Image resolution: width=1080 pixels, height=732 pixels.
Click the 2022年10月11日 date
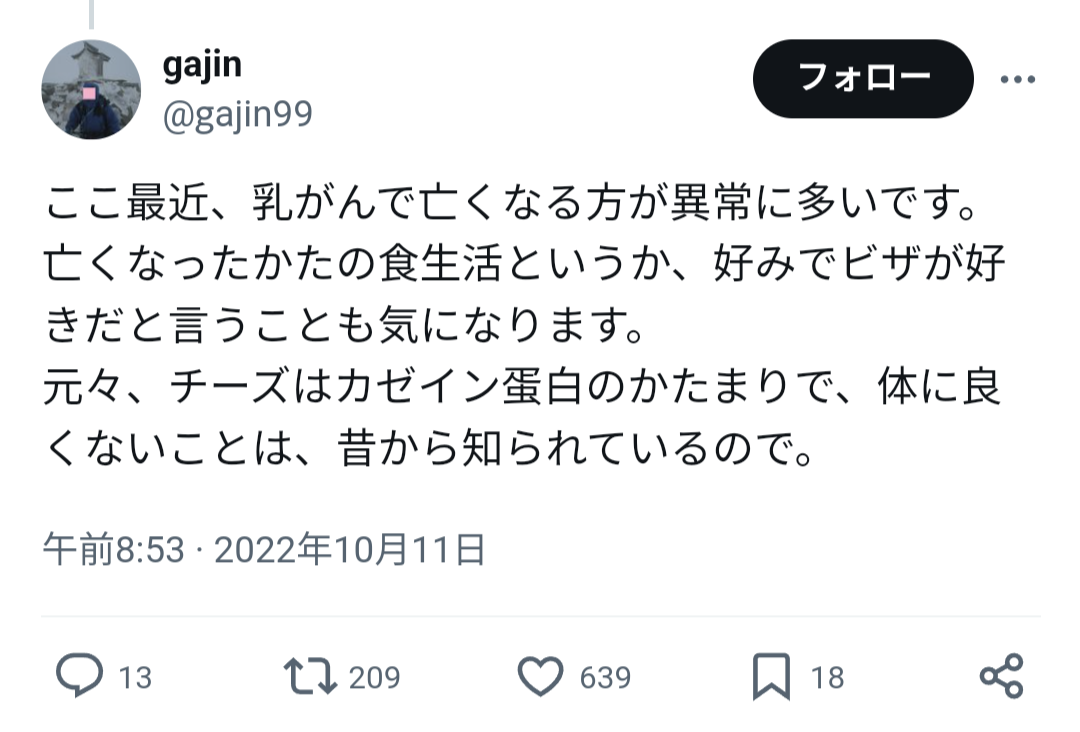(350, 550)
